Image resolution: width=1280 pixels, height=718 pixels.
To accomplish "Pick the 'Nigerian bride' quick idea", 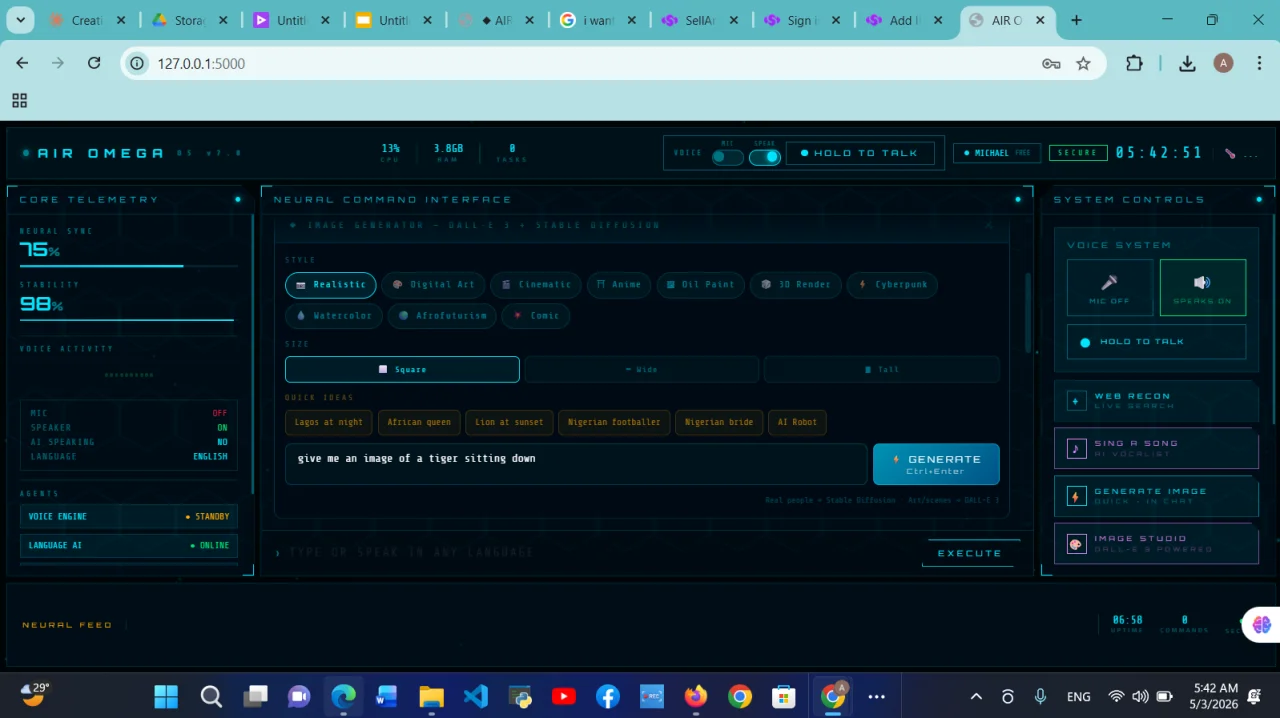I will tap(719, 422).
